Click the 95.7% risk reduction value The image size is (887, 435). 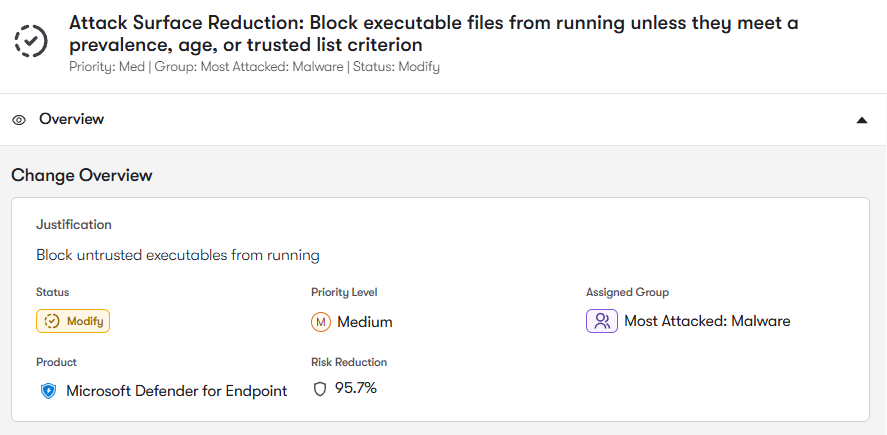coord(356,388)
